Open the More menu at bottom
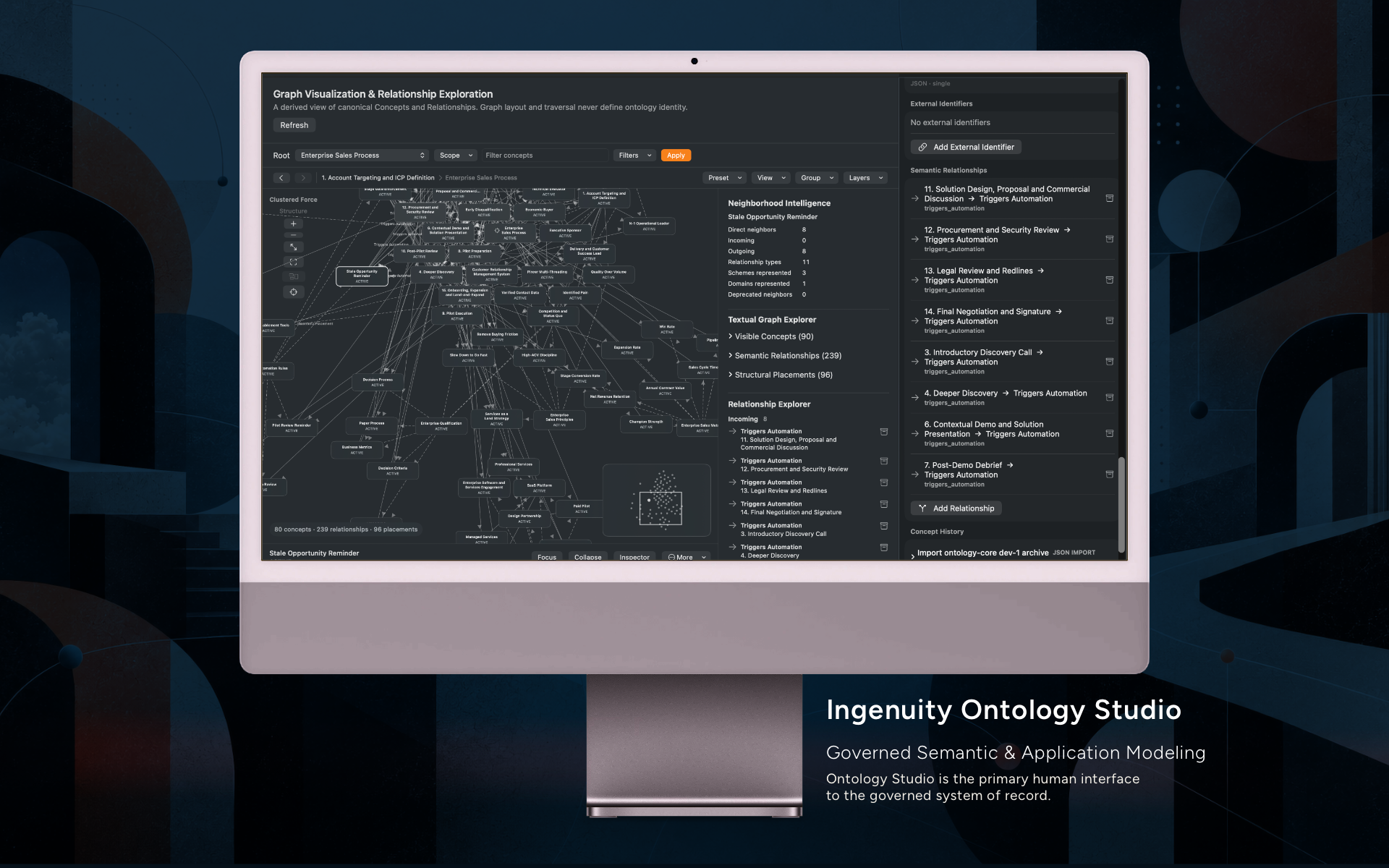The width and height of the screenshot is (1389, 868). 687,557
